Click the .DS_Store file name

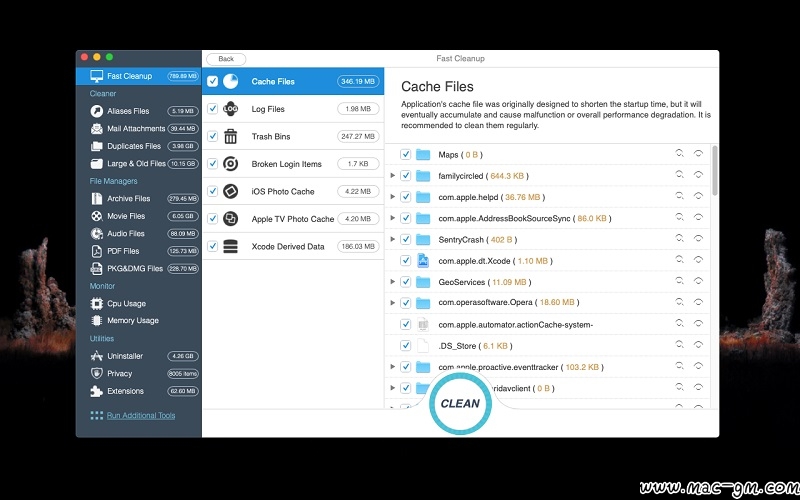tap(457, 346)
